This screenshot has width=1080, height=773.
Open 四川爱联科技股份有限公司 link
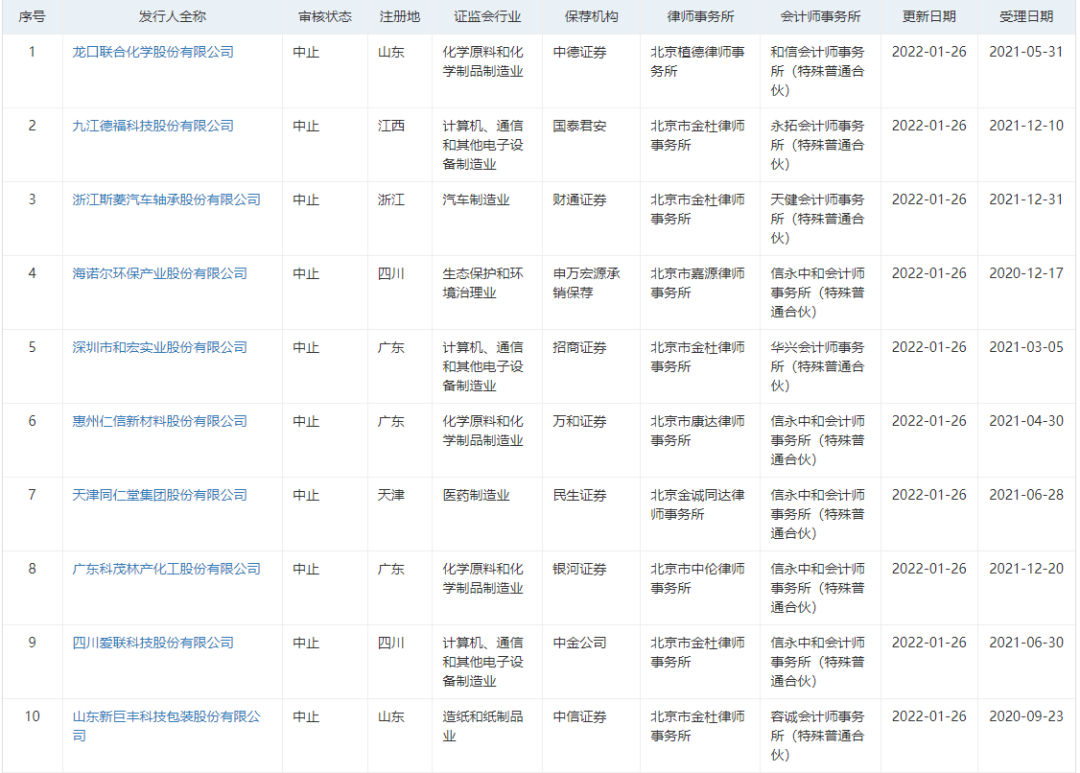click(x=153, y=643)
